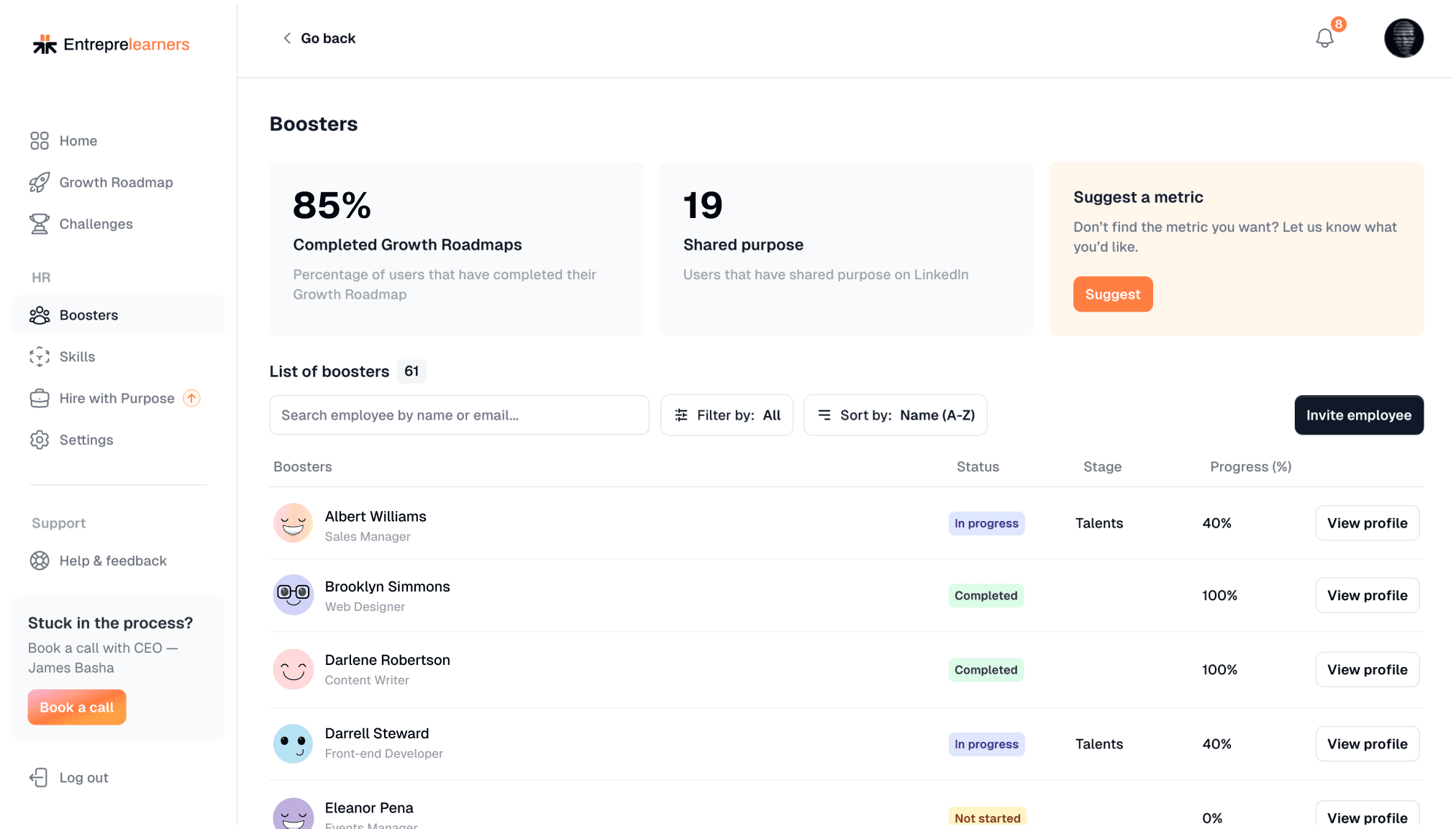
Task: Click the Invite employee button
Action: [x=1358, y=415]
